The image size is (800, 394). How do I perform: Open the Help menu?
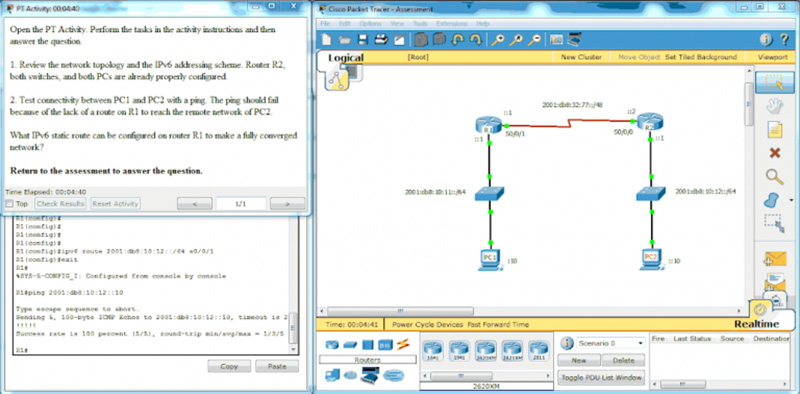click(483, 23)
